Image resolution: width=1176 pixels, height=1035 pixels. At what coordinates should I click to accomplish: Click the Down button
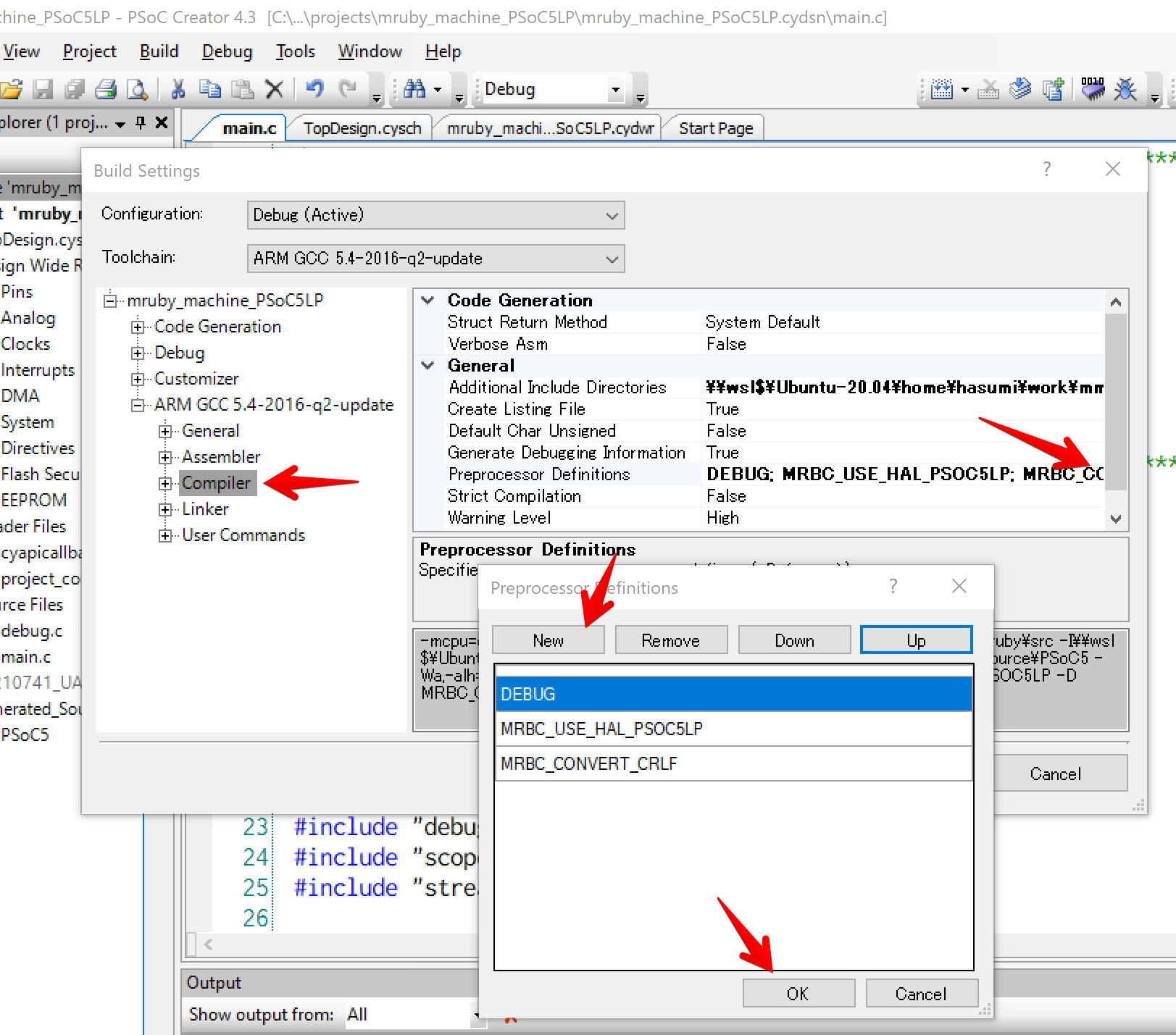794,640
